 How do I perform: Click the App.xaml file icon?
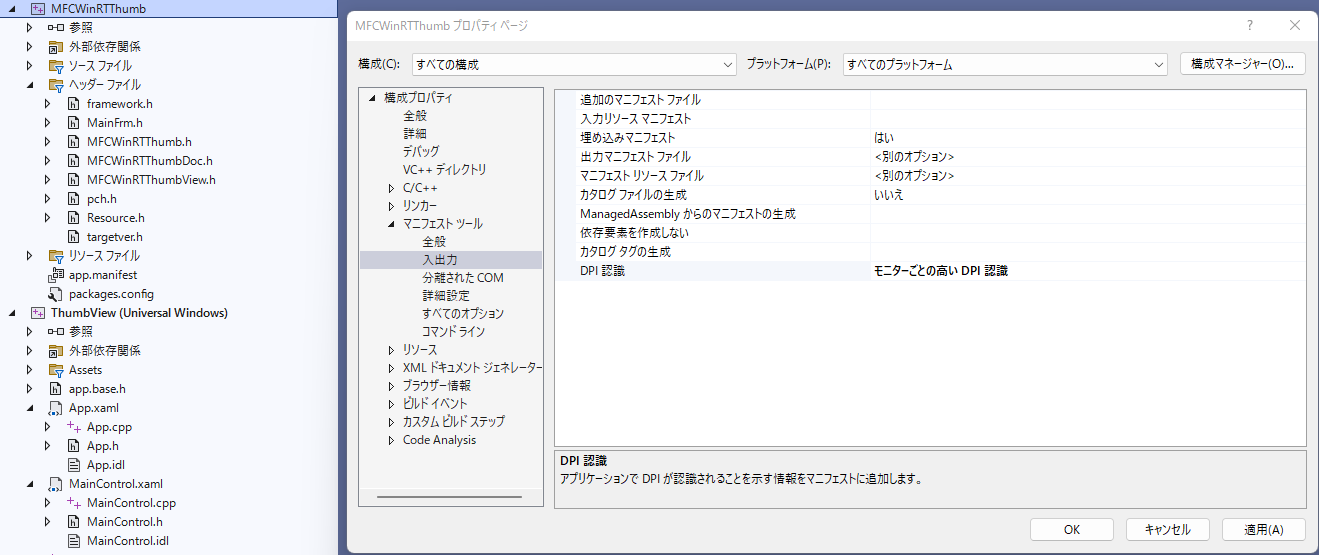coord(56,408)
